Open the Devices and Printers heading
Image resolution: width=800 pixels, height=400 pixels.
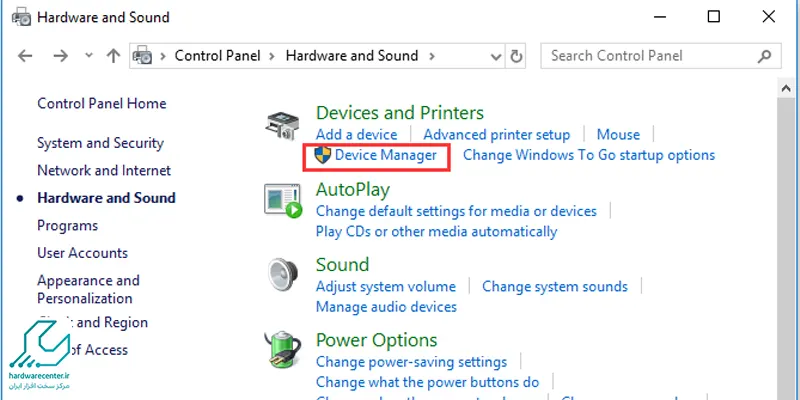(399, 113)
